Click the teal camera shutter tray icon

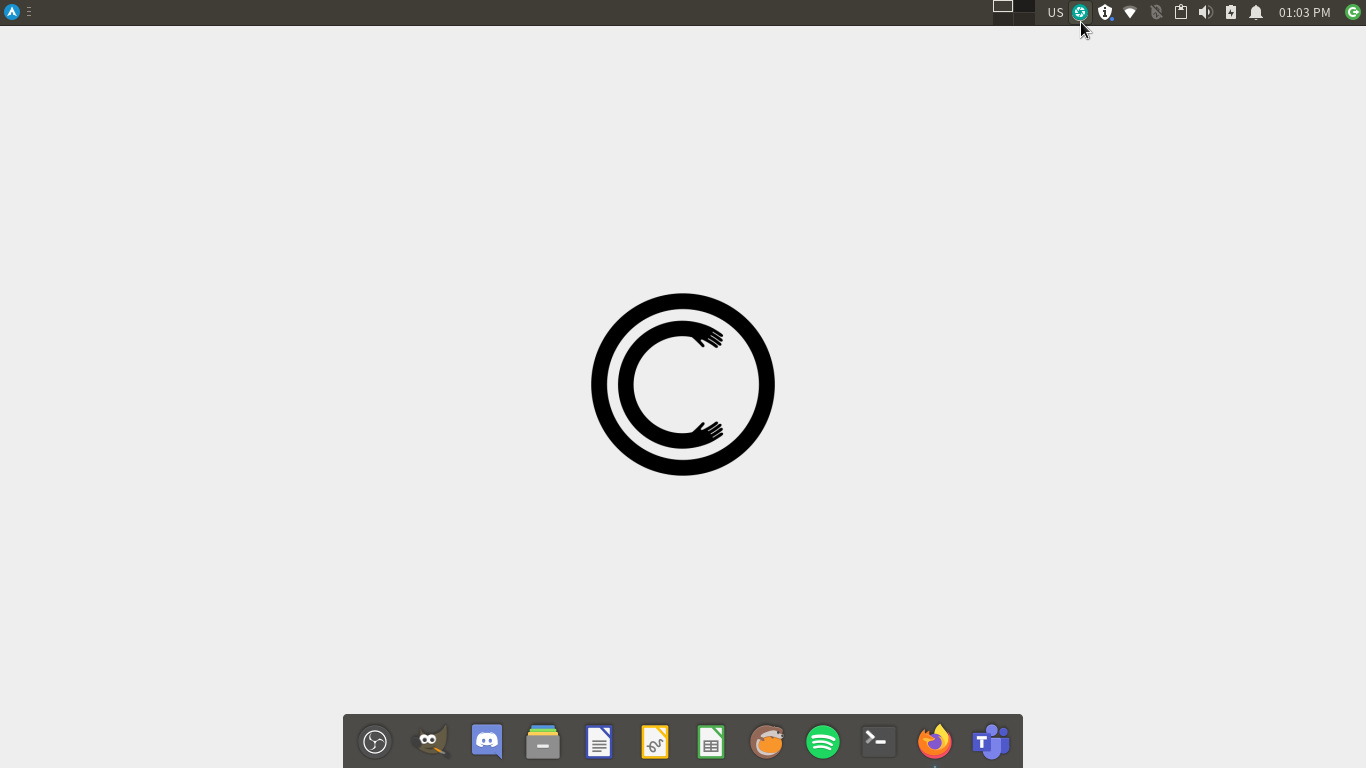1080,12
